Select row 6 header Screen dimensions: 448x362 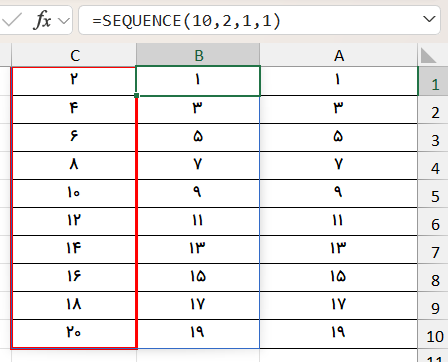click(433, 222)
